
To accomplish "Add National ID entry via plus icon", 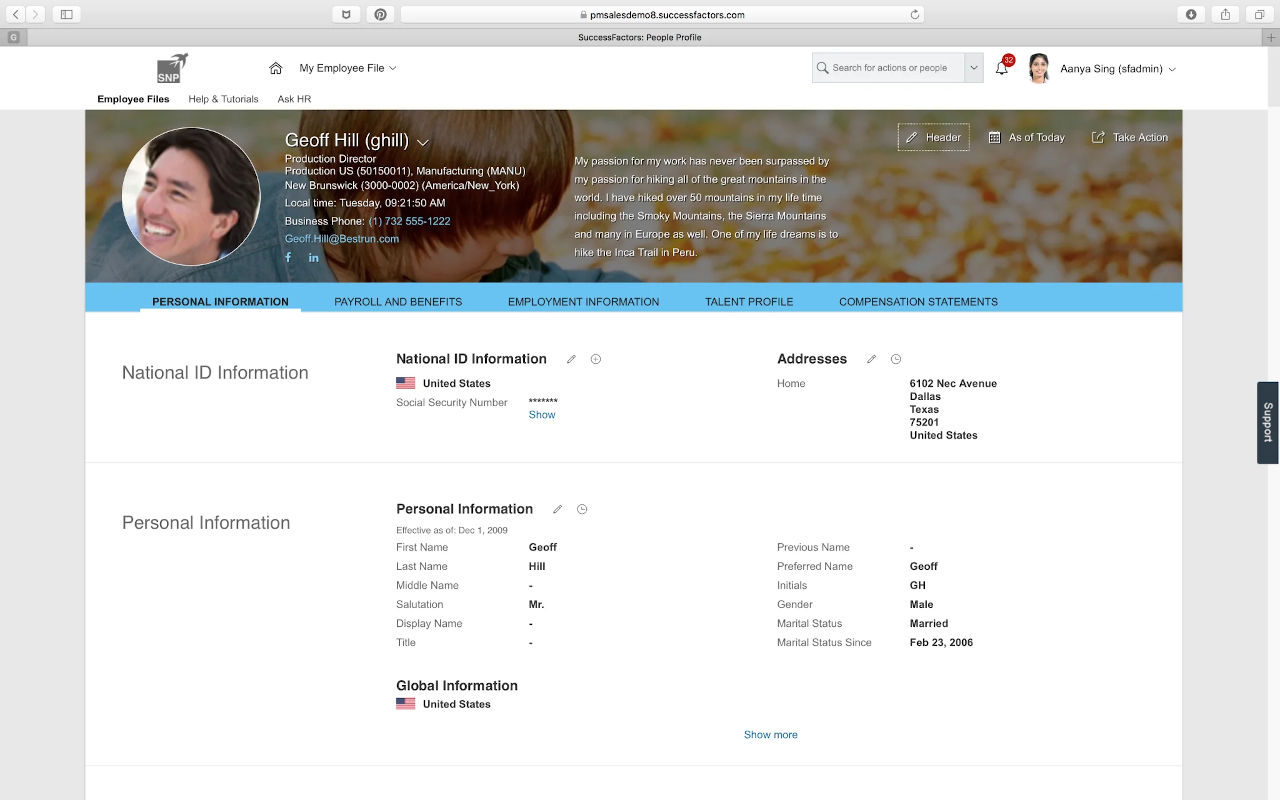I will (x=595, y=359).
